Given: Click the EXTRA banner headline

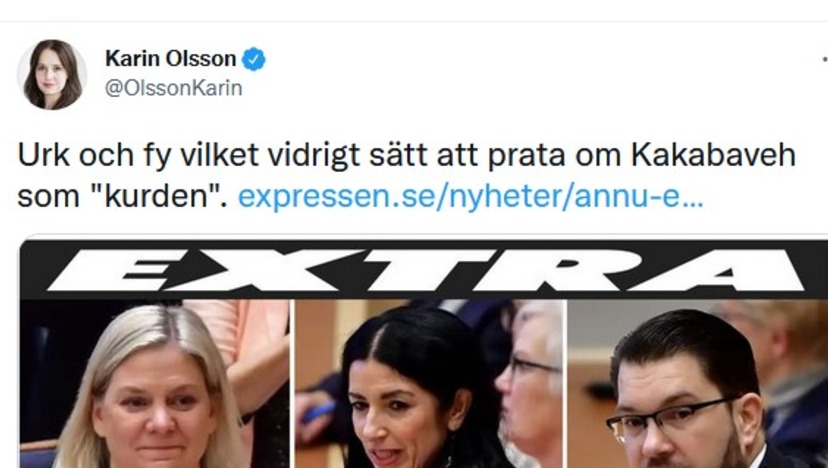Looking at the screenshot, I should tap(424, 270).
